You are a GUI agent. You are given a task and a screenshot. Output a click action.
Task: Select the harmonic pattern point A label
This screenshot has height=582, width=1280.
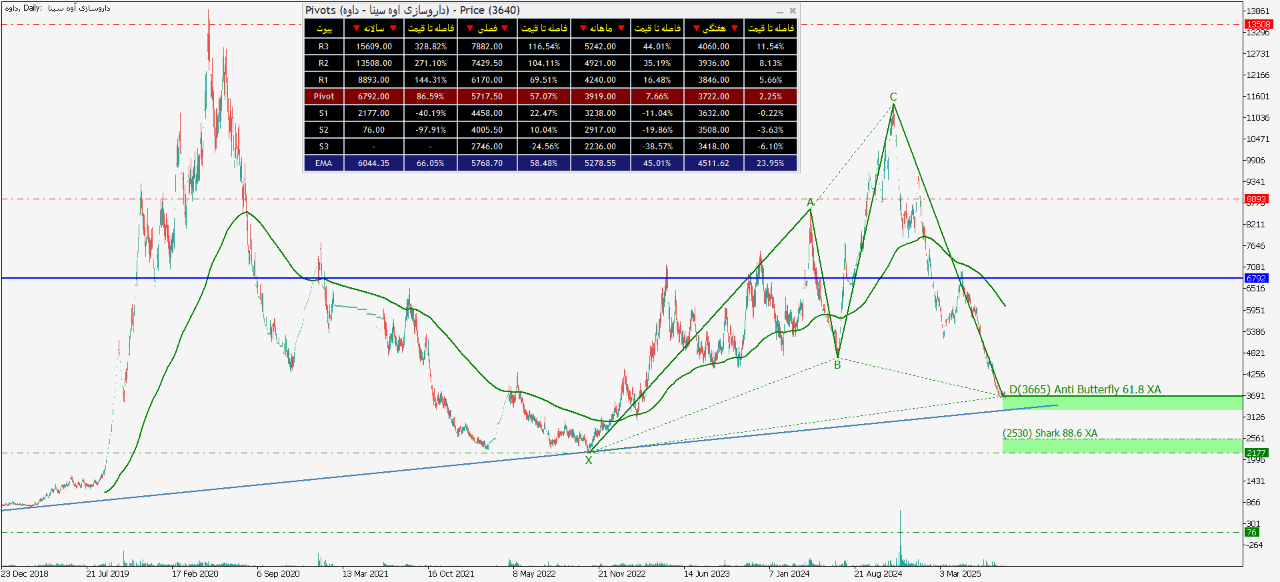tap(810, 202)
